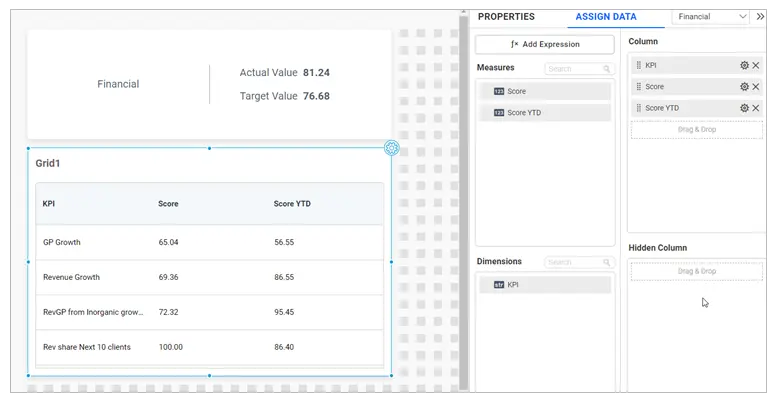Open the Financial dataset dropdown
This screenshot has height=405, width=780.
pos(710,16)
